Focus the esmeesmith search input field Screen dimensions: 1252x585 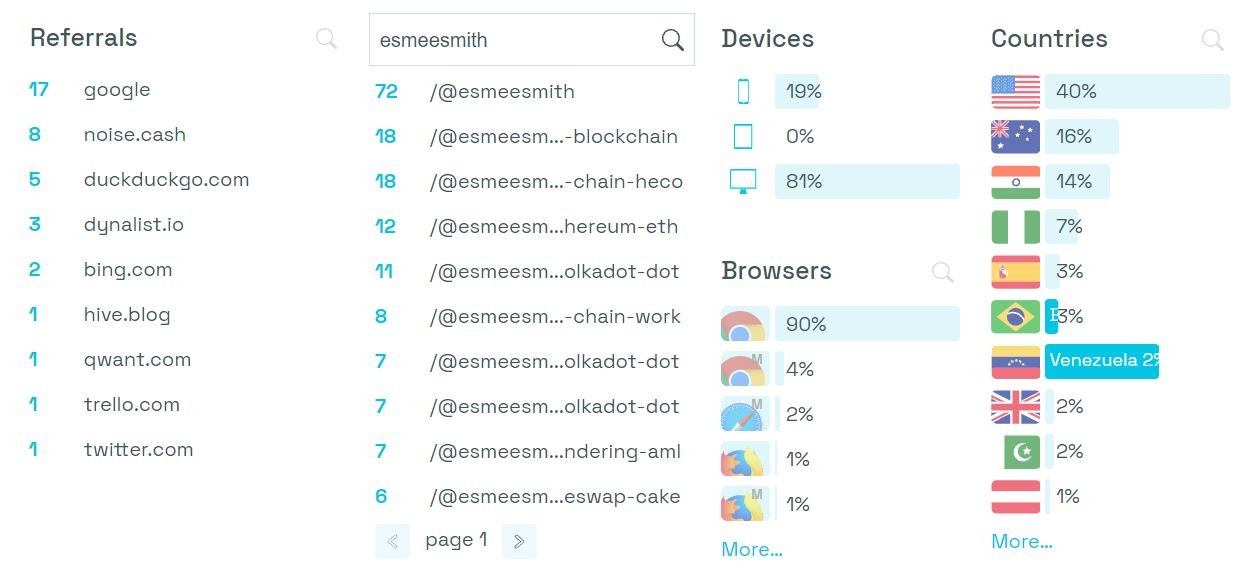[532, 40]
